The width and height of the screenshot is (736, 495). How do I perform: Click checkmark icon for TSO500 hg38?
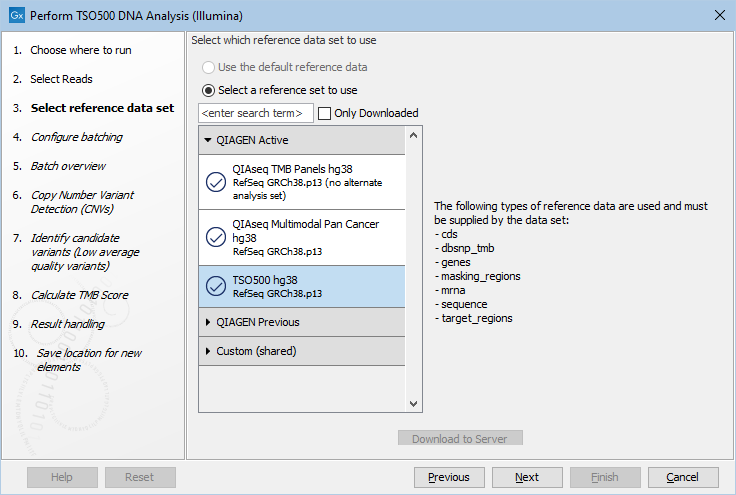pyautogui.click(x=215, y=286)
